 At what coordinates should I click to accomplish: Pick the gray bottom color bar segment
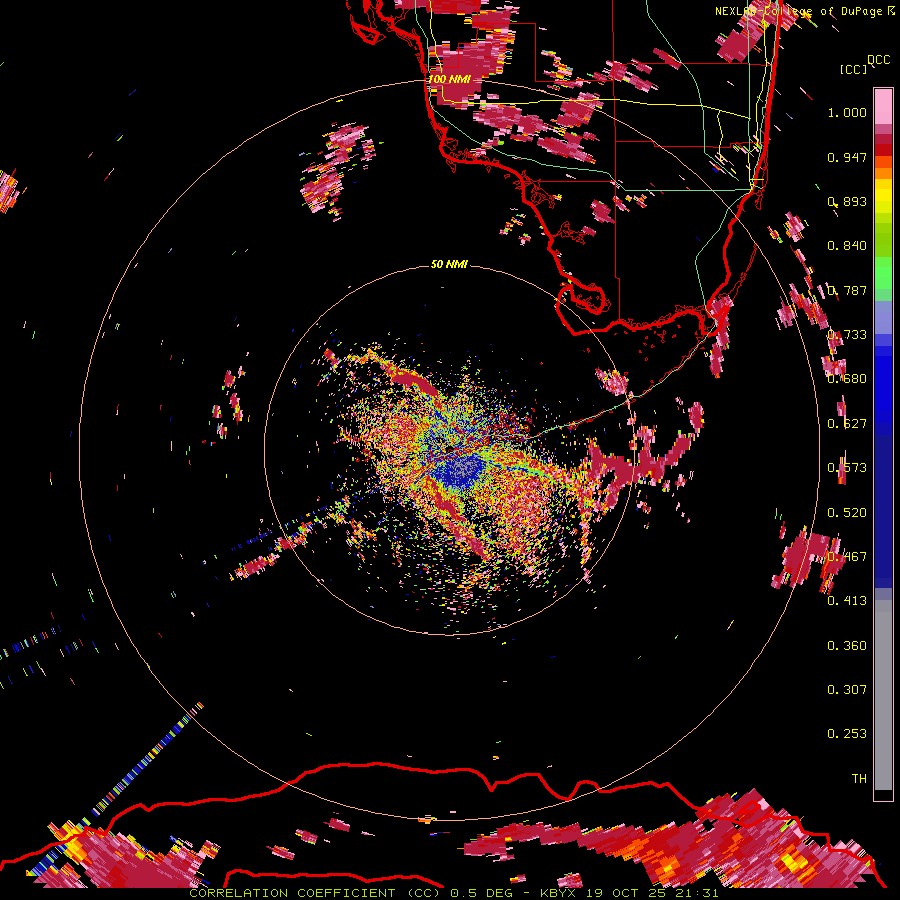point(883,695)
